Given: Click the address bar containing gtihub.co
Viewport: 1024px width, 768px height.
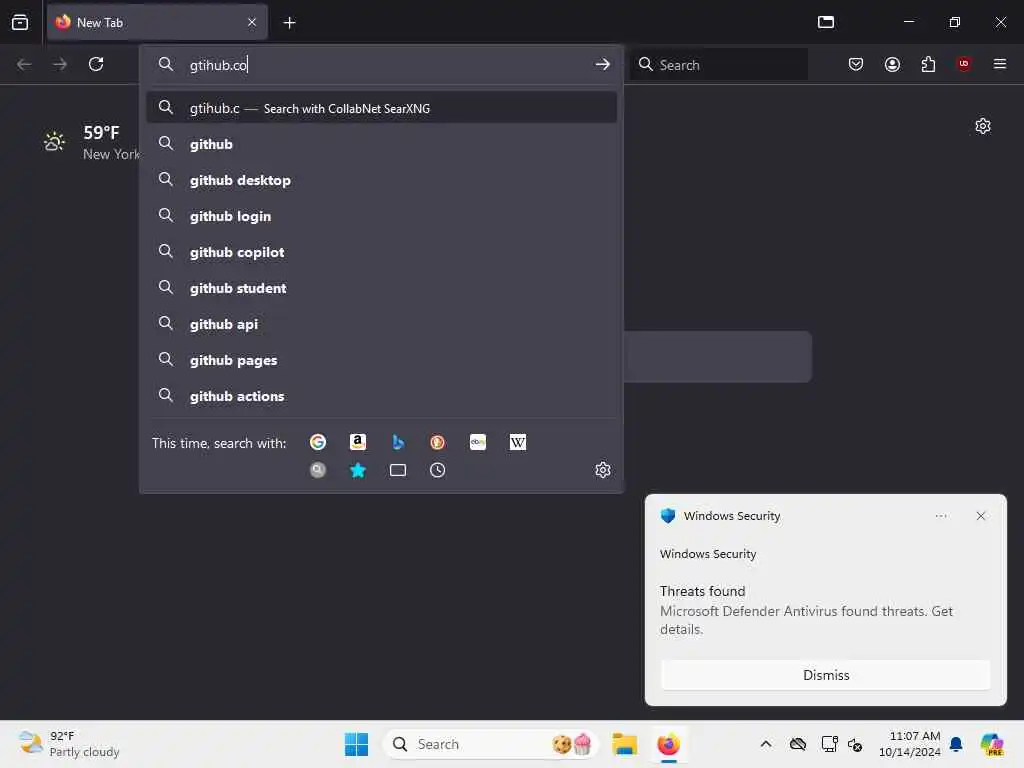Looking at the screenshot, I should point(381,65).
